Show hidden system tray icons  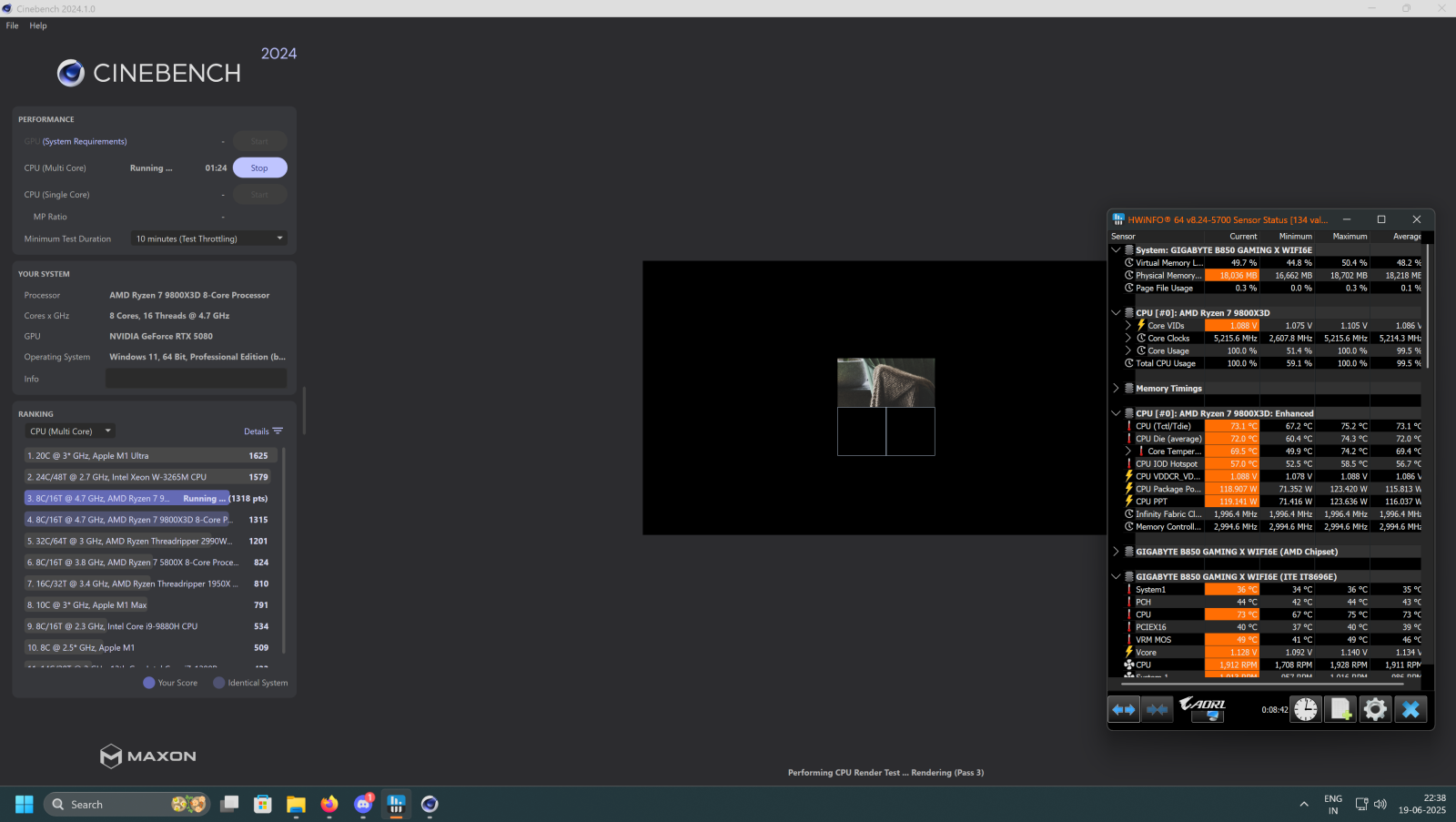[x=1304, y=804]
